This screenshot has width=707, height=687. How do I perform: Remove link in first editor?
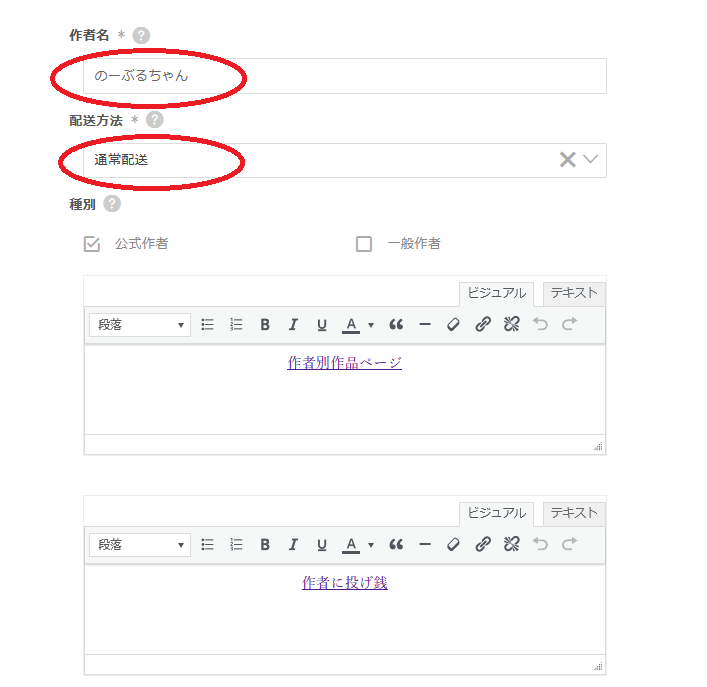click(x=511, y=324)
